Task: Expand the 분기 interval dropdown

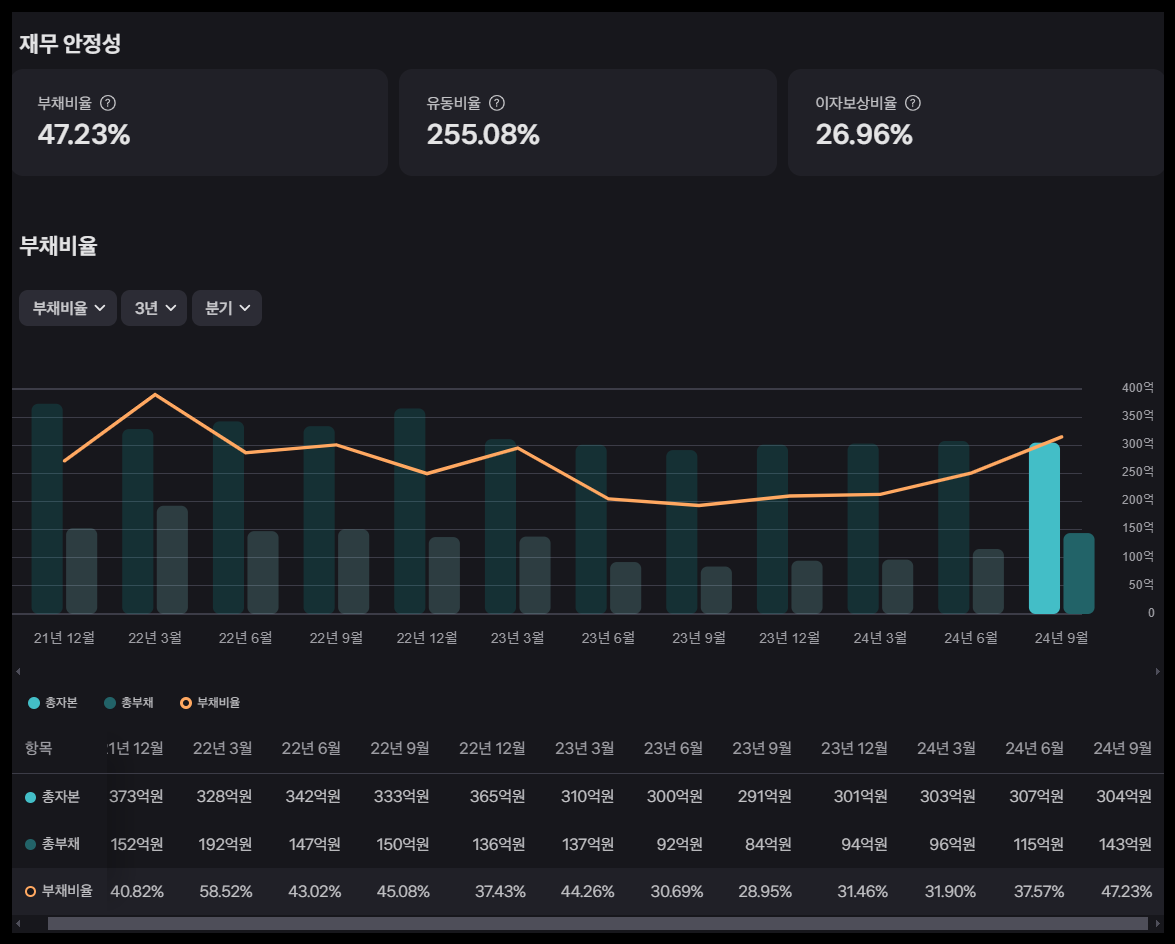Action: 227,308
